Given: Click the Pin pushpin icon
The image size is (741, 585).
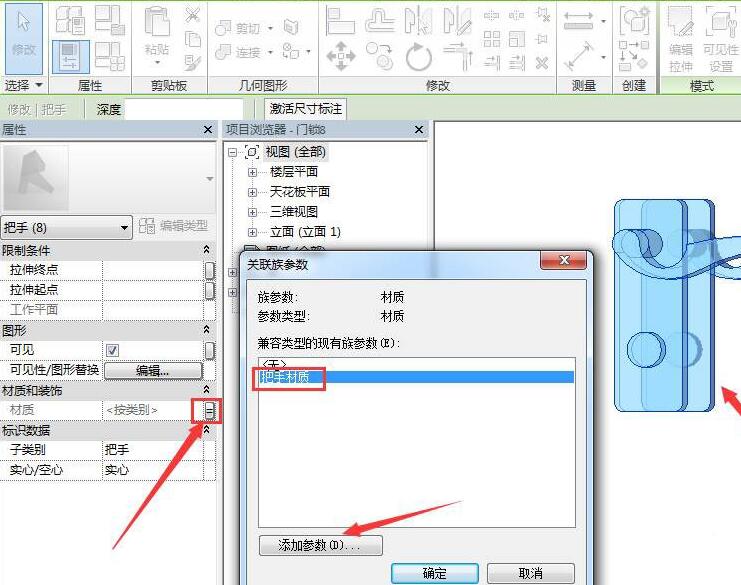Looking at the screenshot, I should coord(543,39).
